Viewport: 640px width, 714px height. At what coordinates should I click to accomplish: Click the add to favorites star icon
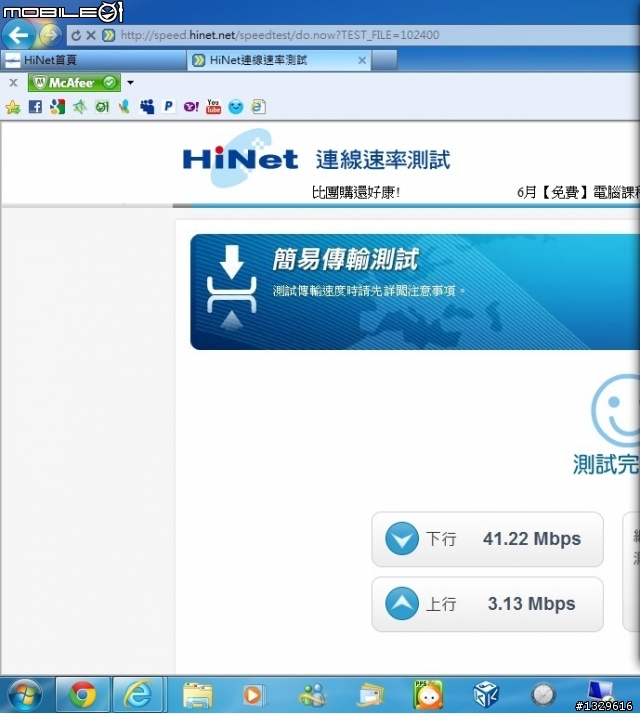pyautogui.click(x=13, y=107)
